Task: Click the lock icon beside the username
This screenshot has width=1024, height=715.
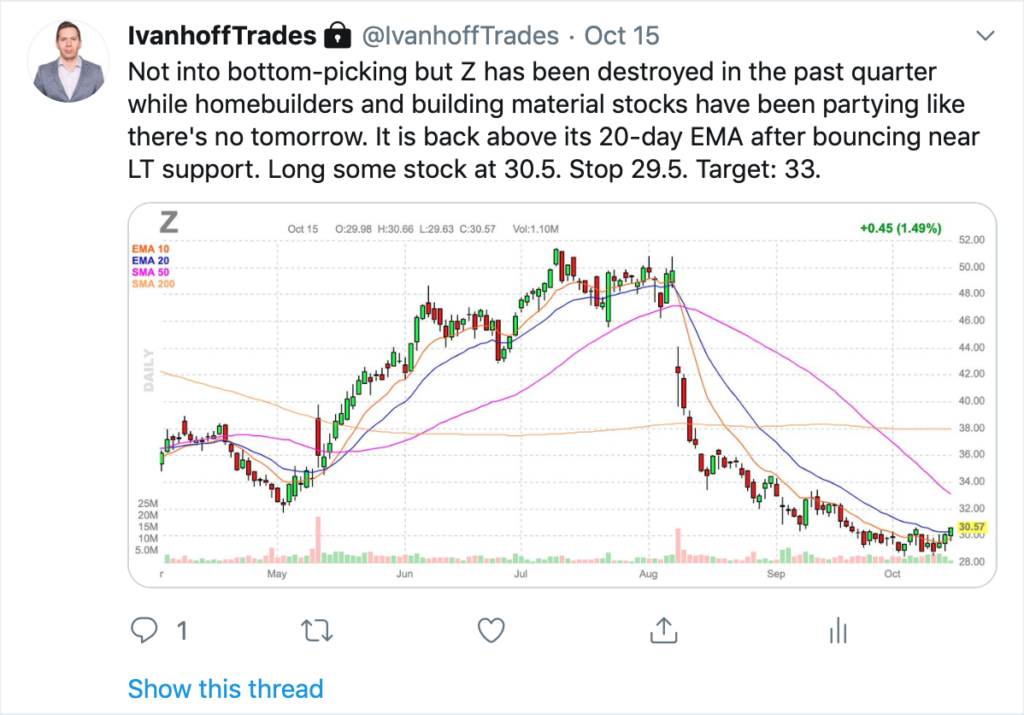Action: 338,36
